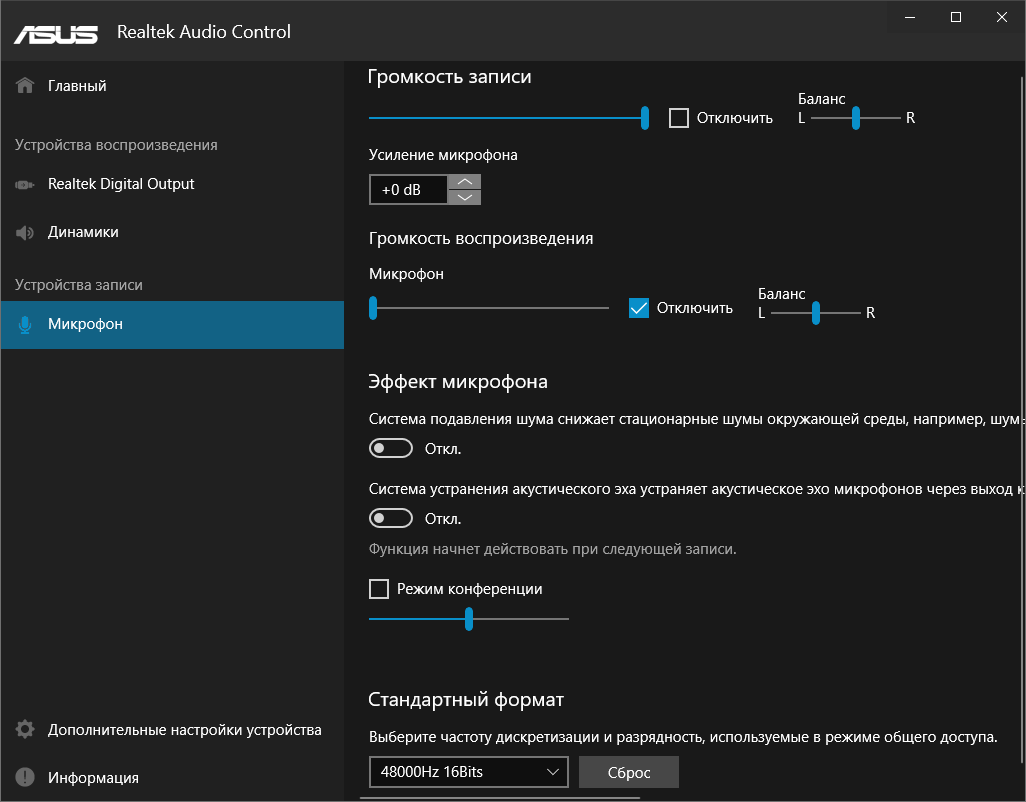This screenshot has height=802, width=1026.
Task: Open Дополнительные настройки устройства via gear icon
Action: (24, 730)
